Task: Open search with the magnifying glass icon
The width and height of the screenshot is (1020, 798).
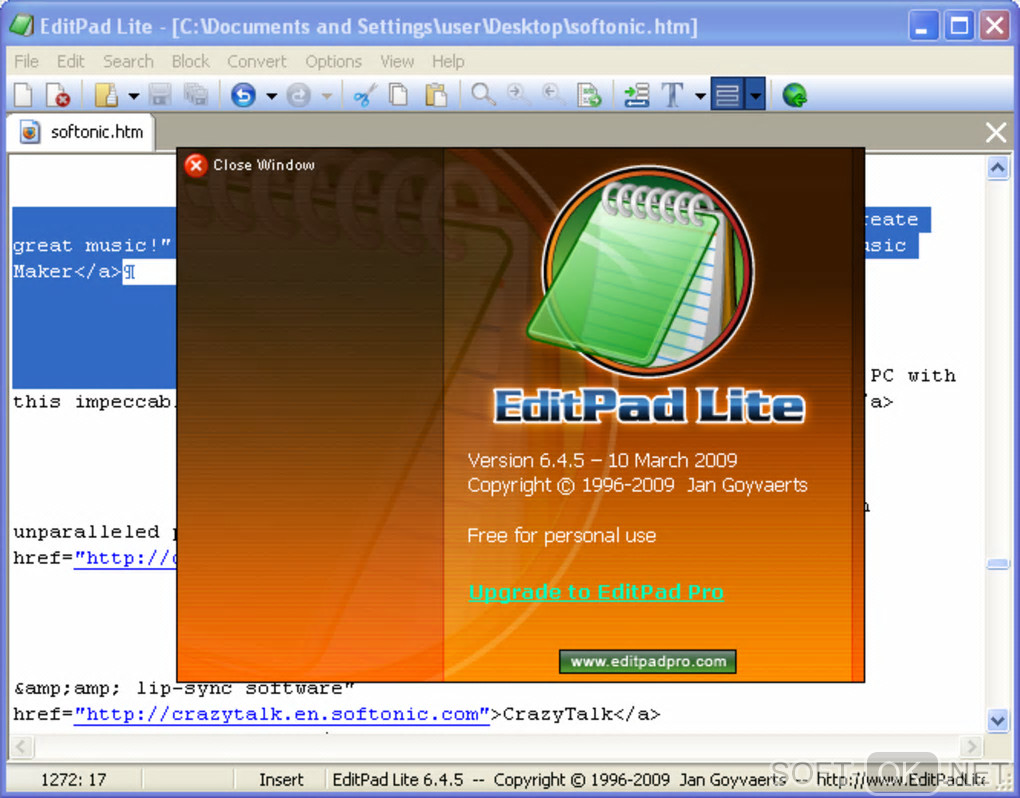Action: pyautogui.click(x=483, y=96)
